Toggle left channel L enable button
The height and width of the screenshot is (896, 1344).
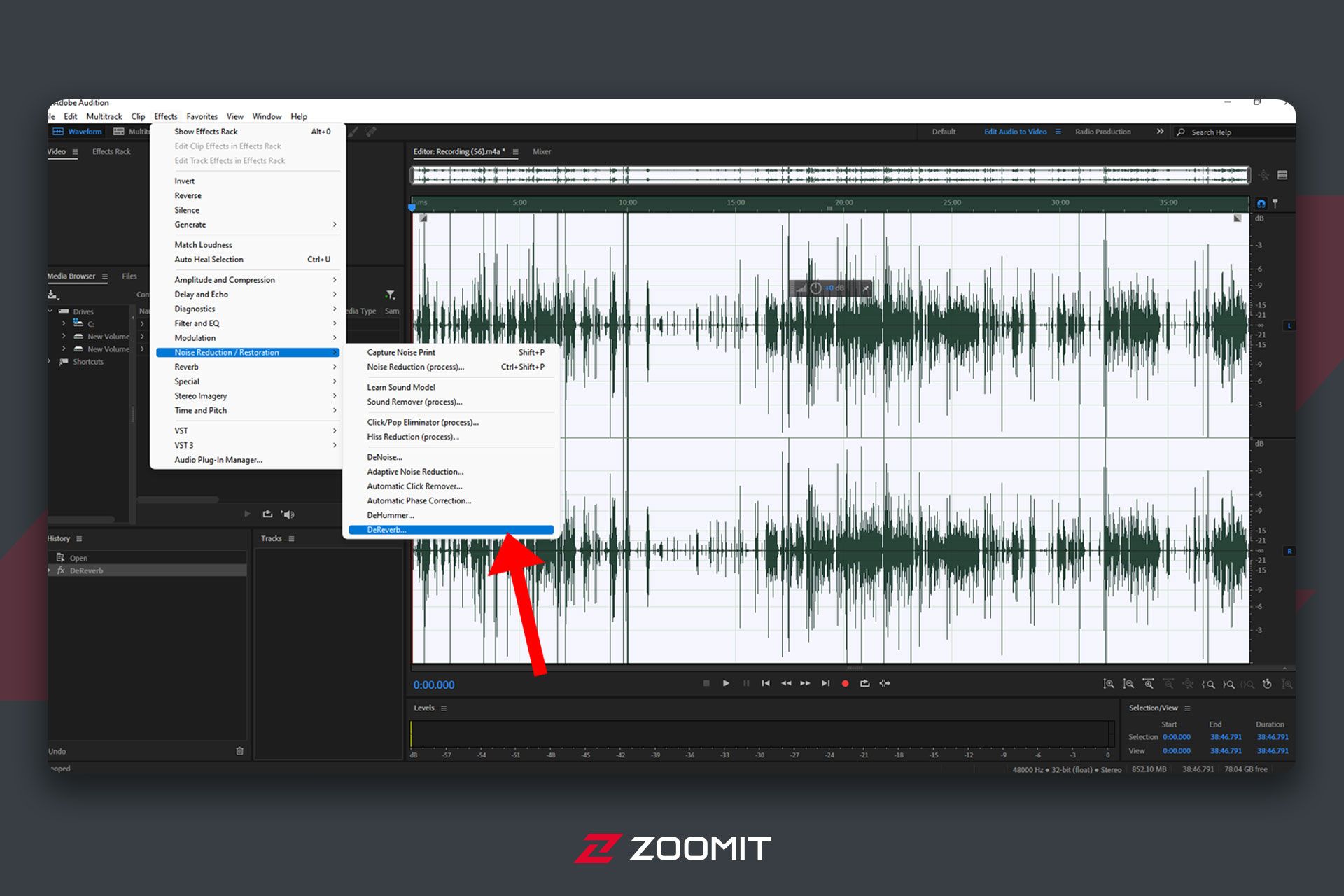[1289, 326]
